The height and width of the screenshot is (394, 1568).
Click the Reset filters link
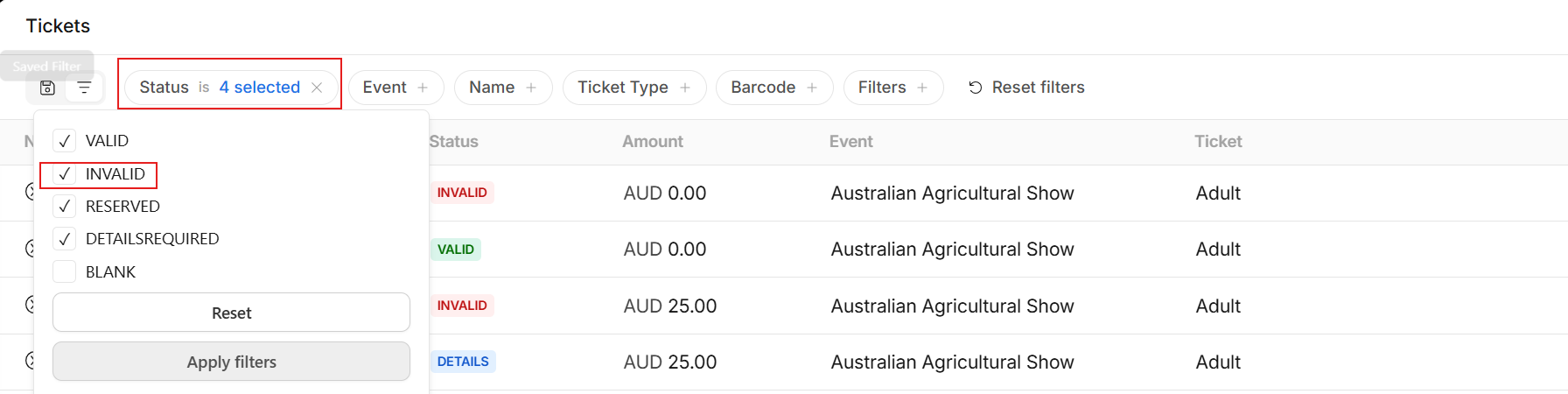[x=1026, y=88]
